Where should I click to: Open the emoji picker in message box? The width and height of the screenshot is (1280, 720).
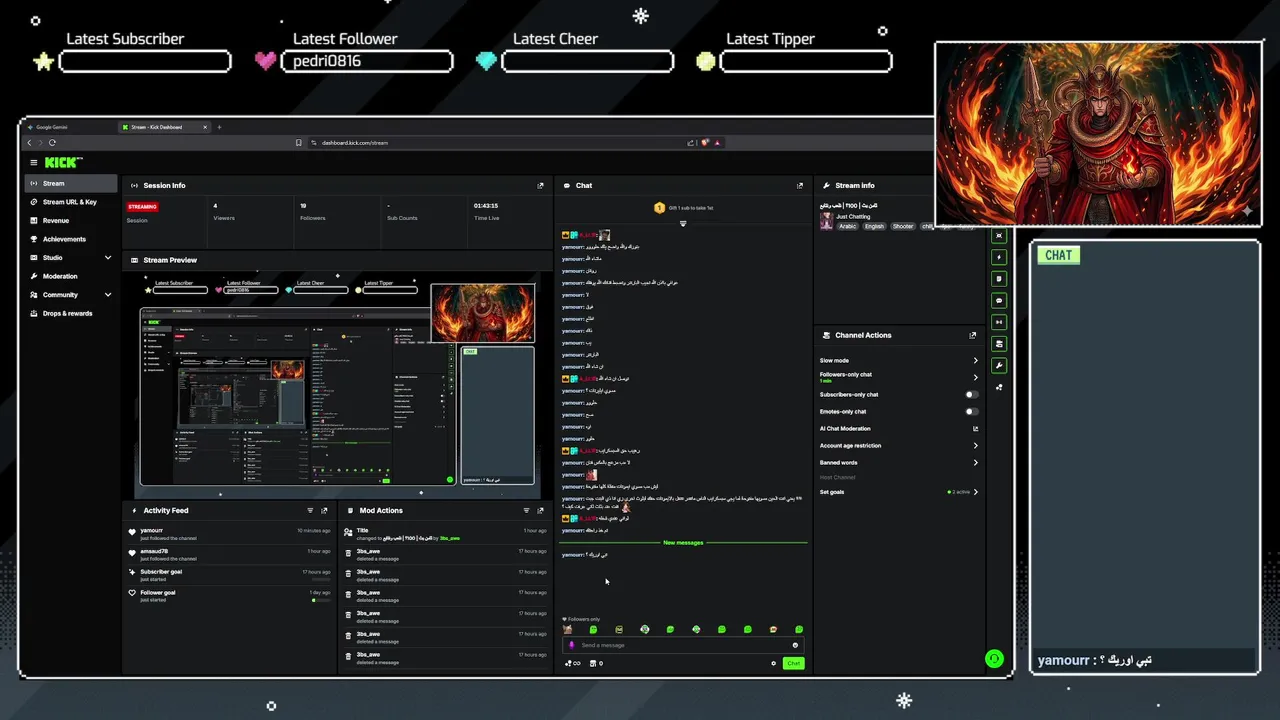click(x=795, y=645)
